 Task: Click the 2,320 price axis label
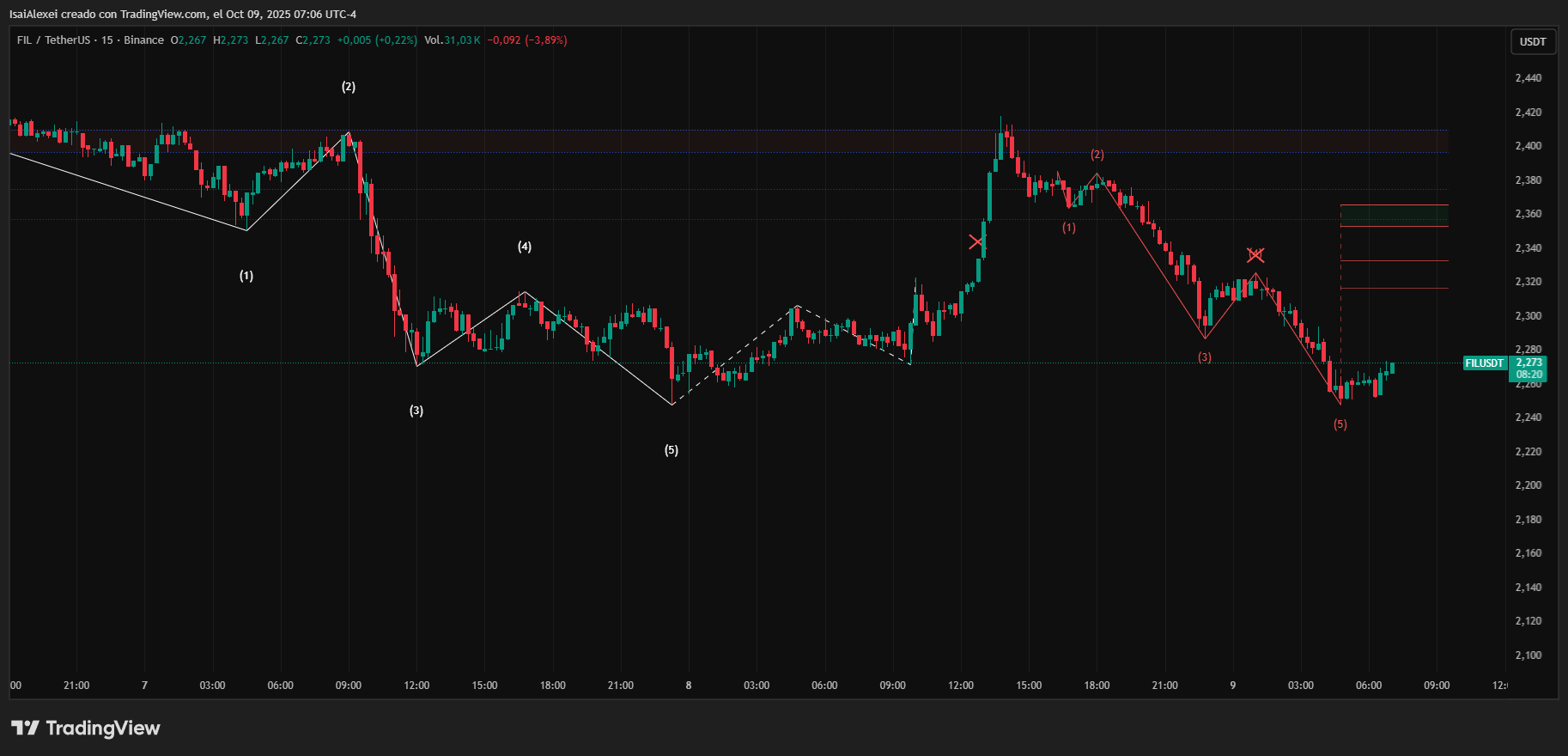[x=1528, y=282]
